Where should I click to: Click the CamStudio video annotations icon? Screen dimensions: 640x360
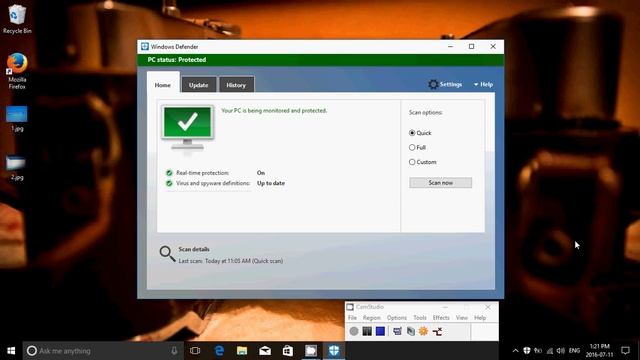(x=411, y=331)
